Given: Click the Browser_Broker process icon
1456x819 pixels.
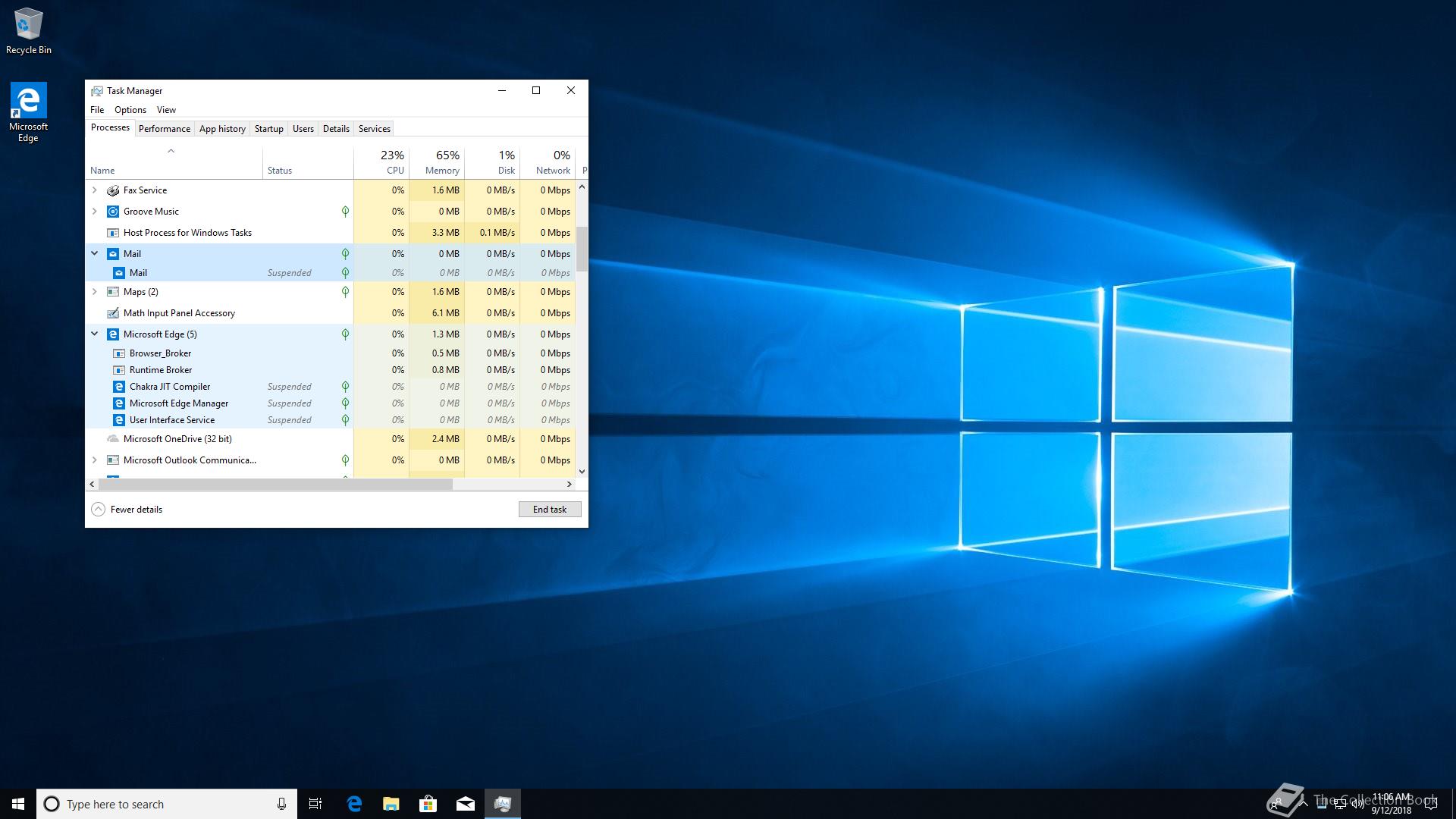Looking at the screenshot, I should (119, 353).
